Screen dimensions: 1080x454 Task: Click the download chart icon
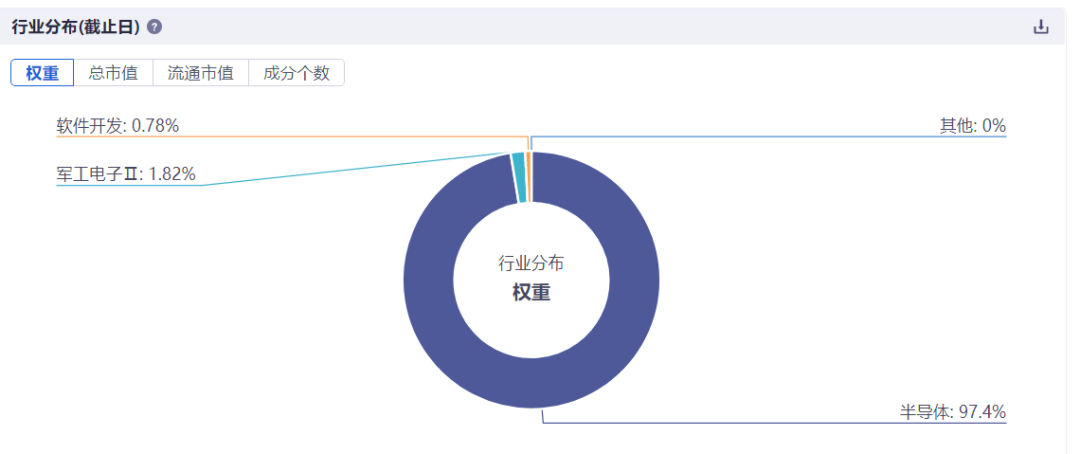(1041, 28)
